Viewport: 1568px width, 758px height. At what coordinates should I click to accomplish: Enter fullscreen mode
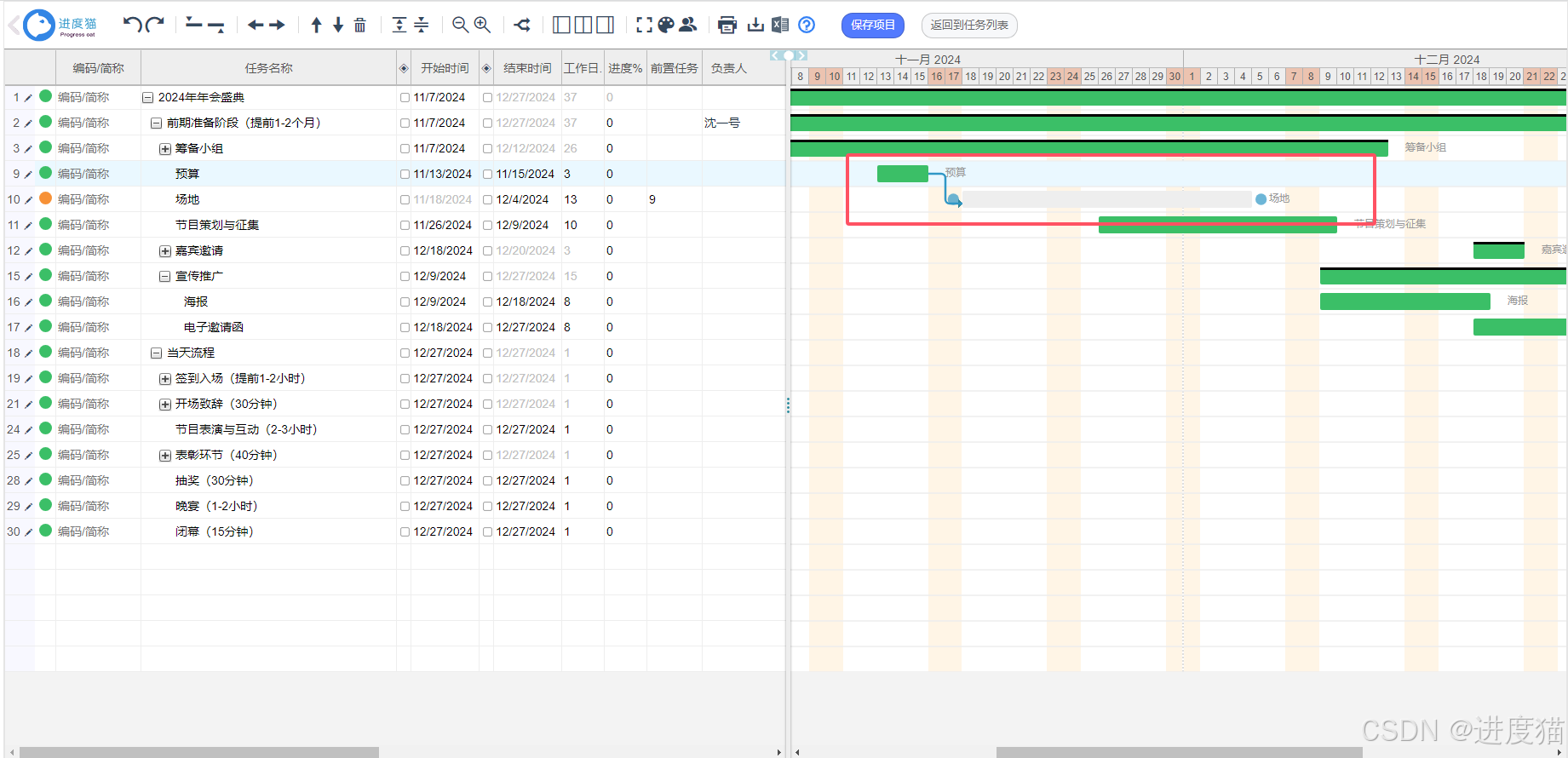(x=645, y=25)
